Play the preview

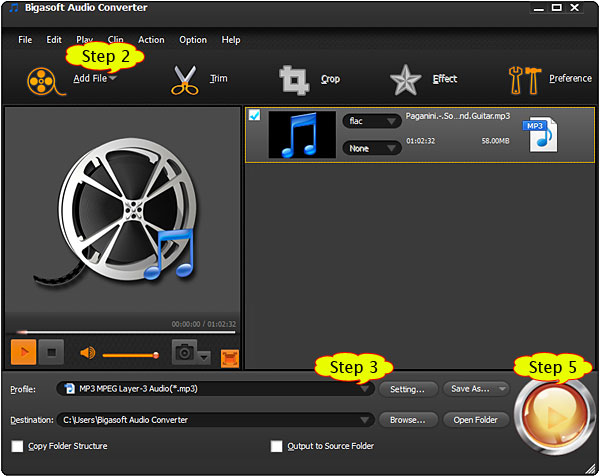tap(23, 352)
